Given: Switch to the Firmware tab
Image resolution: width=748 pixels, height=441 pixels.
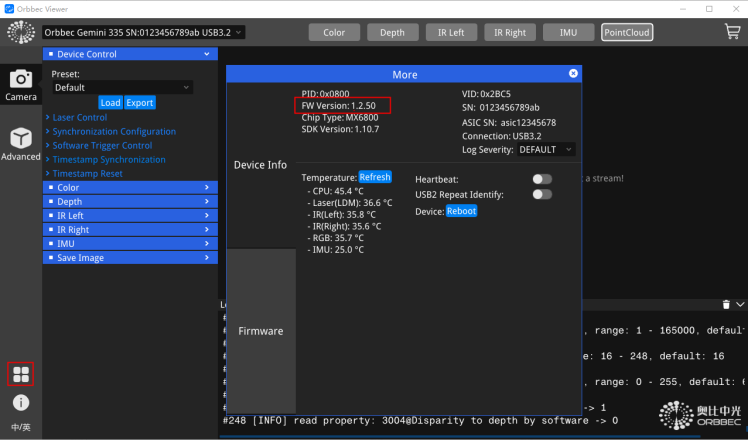Looking at the screenshot, I should point(260,331).
